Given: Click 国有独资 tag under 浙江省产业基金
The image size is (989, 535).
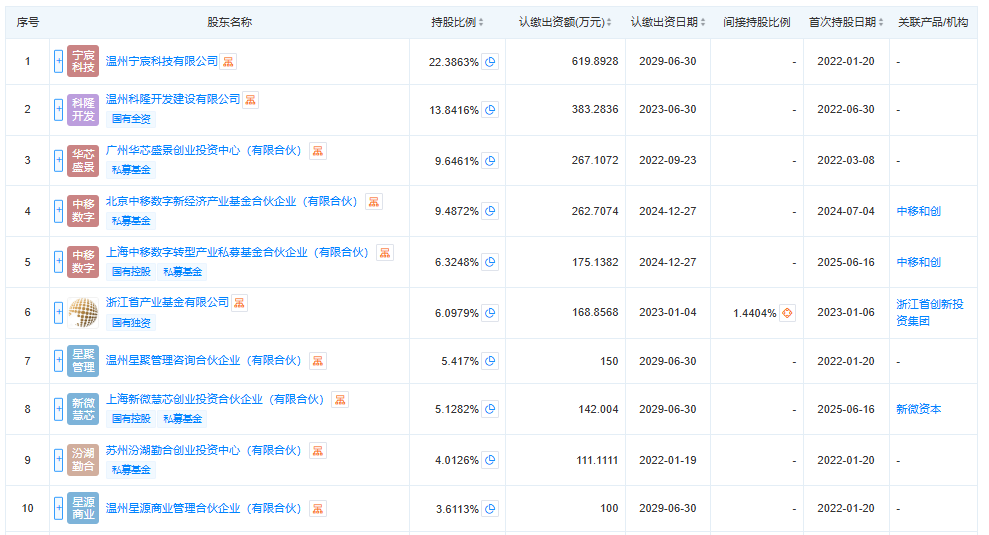Looking at the screenshot, I should click(131, 323).
